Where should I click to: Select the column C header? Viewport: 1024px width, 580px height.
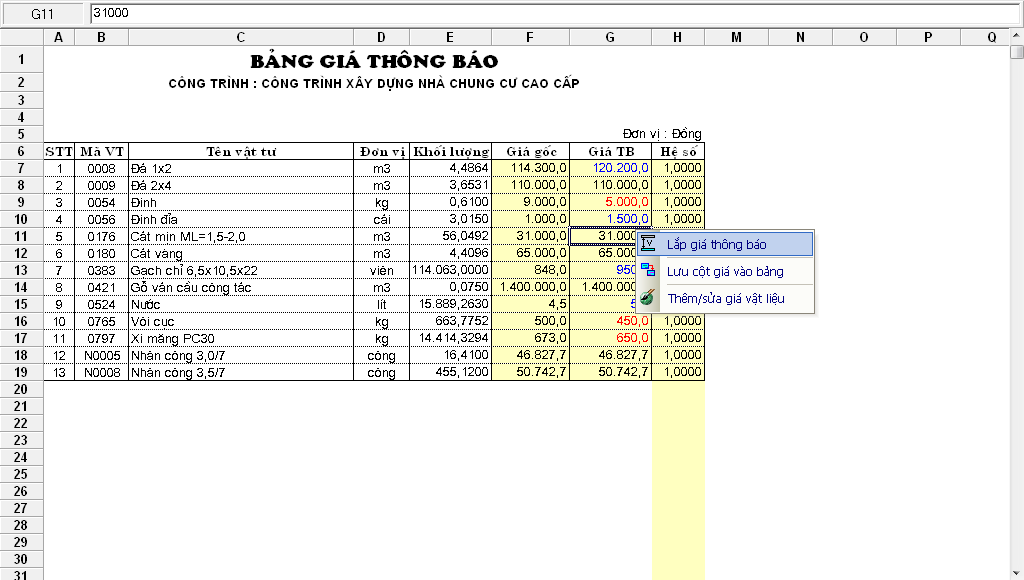[x=241, y=37]
